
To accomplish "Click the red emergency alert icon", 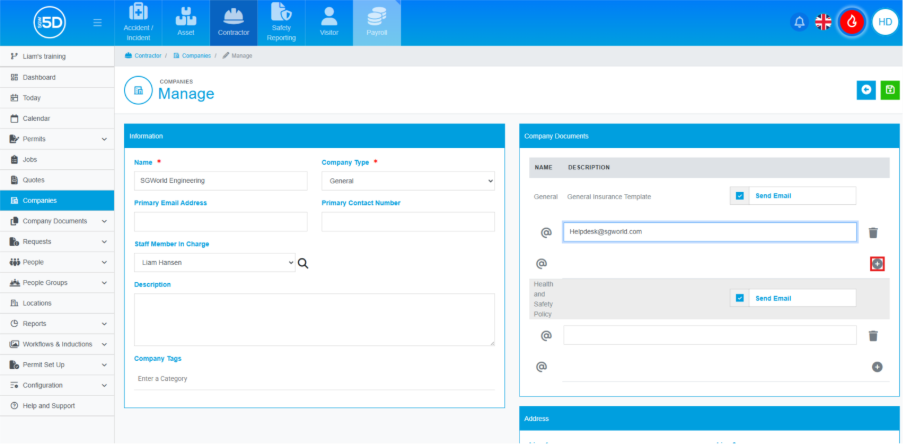I will pyautogui.click(x=852, y=22).
